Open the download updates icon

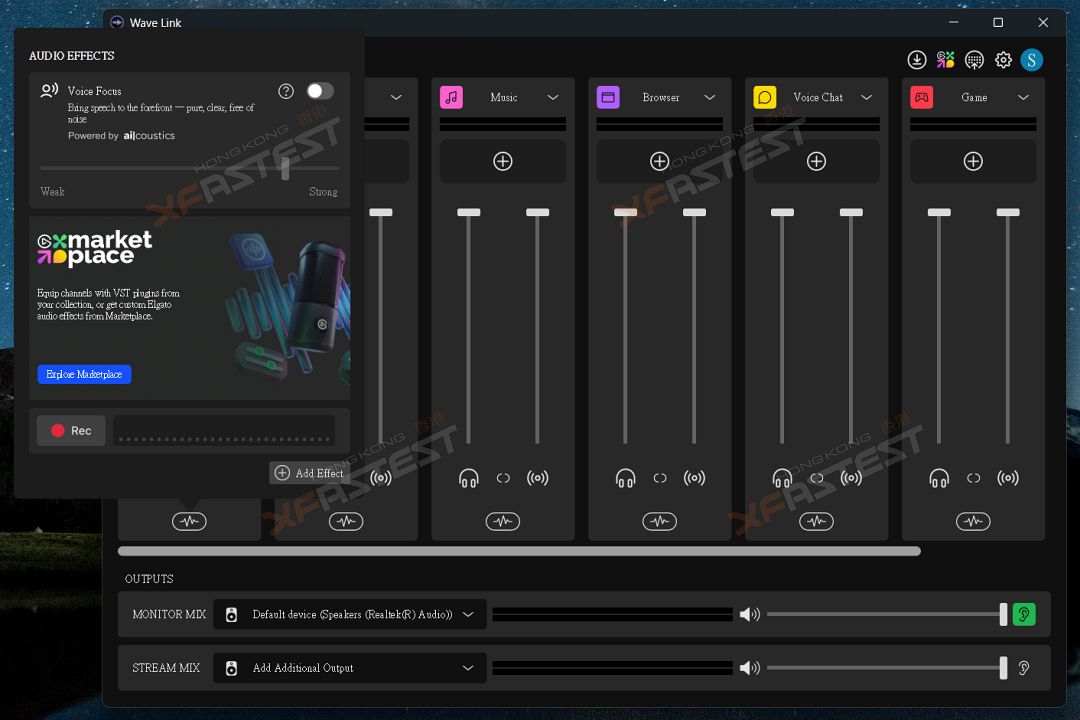click(x=916, y=60)
